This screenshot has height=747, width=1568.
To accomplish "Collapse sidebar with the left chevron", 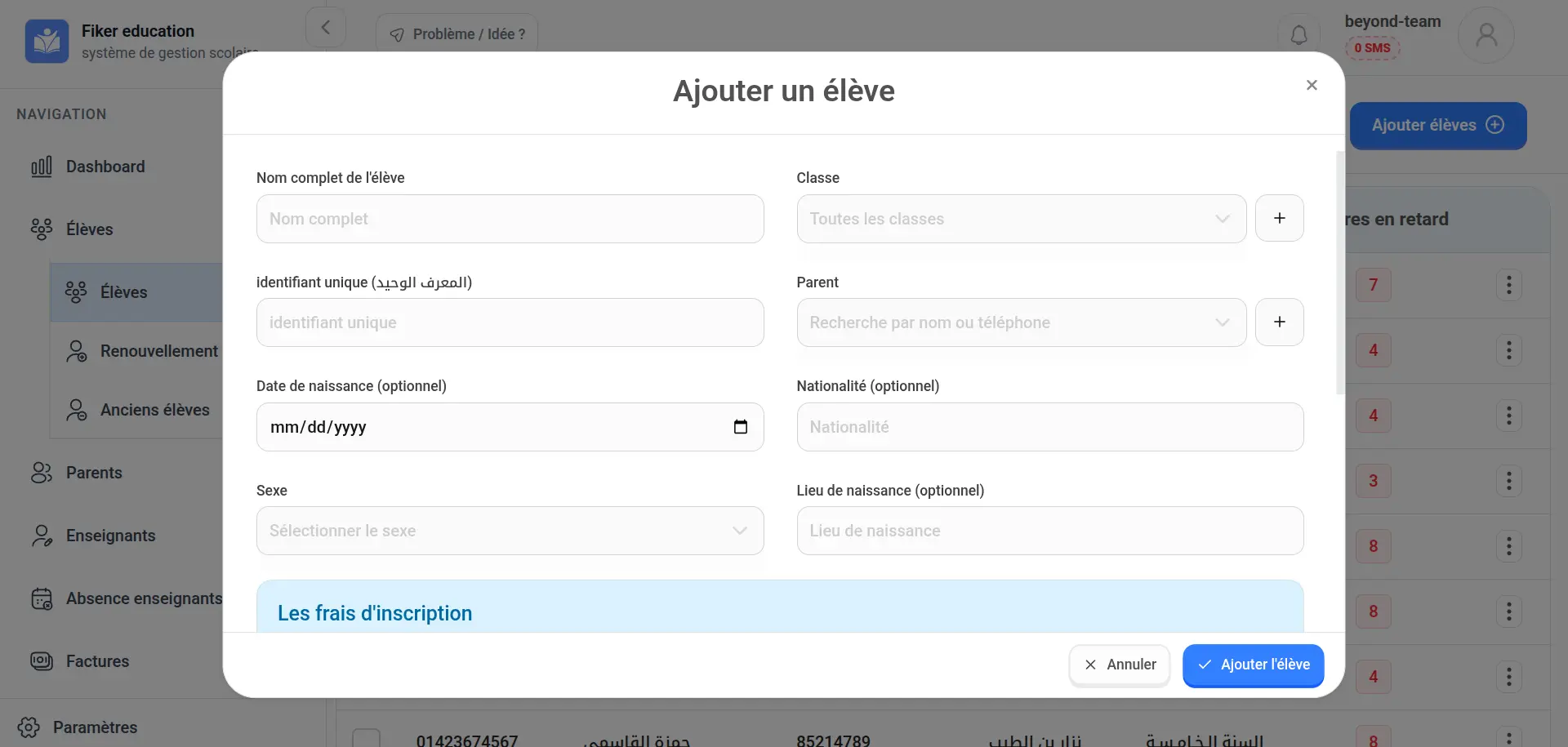I will click(326, 28).
